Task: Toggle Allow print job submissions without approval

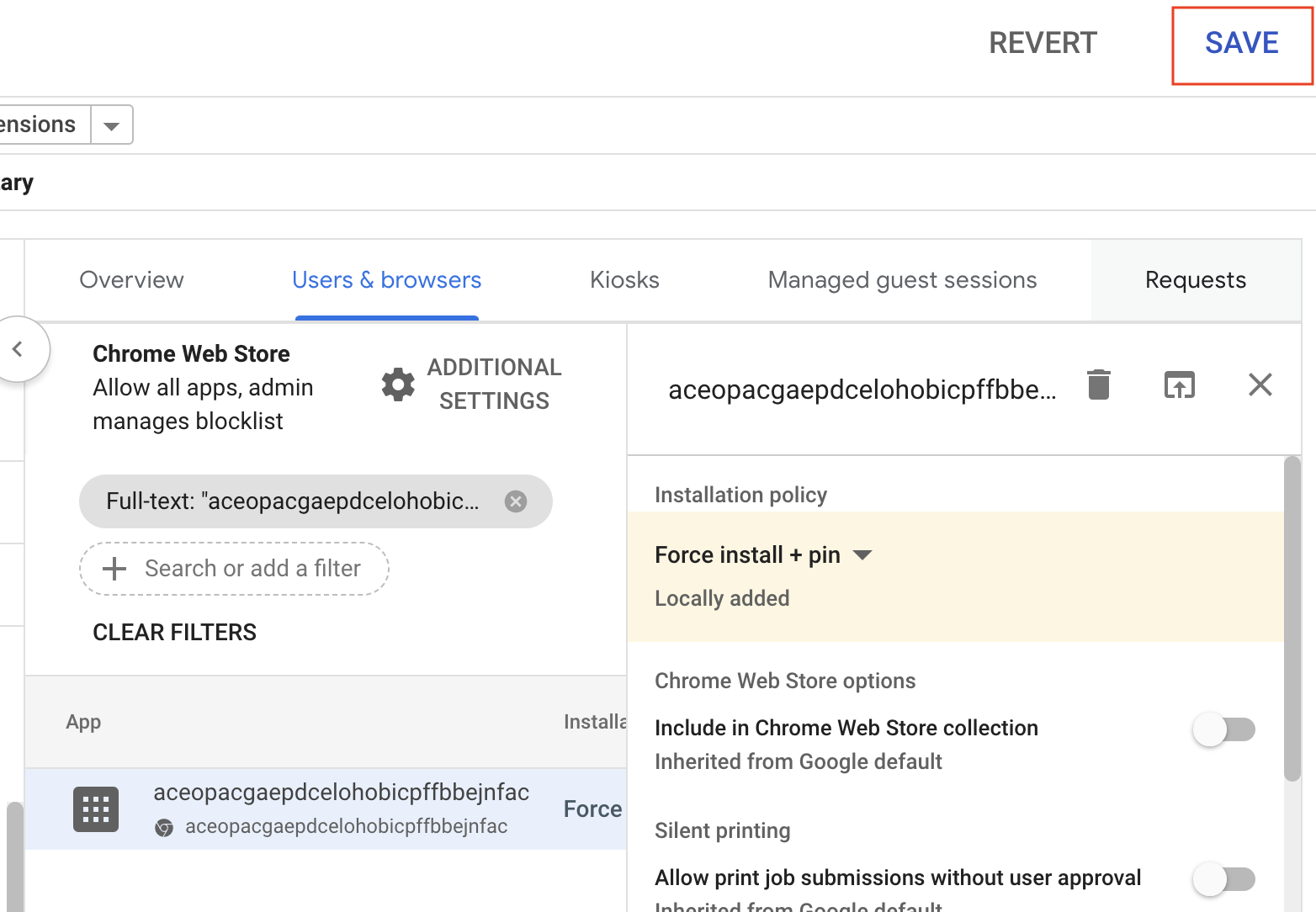Action: point(1223,879)
